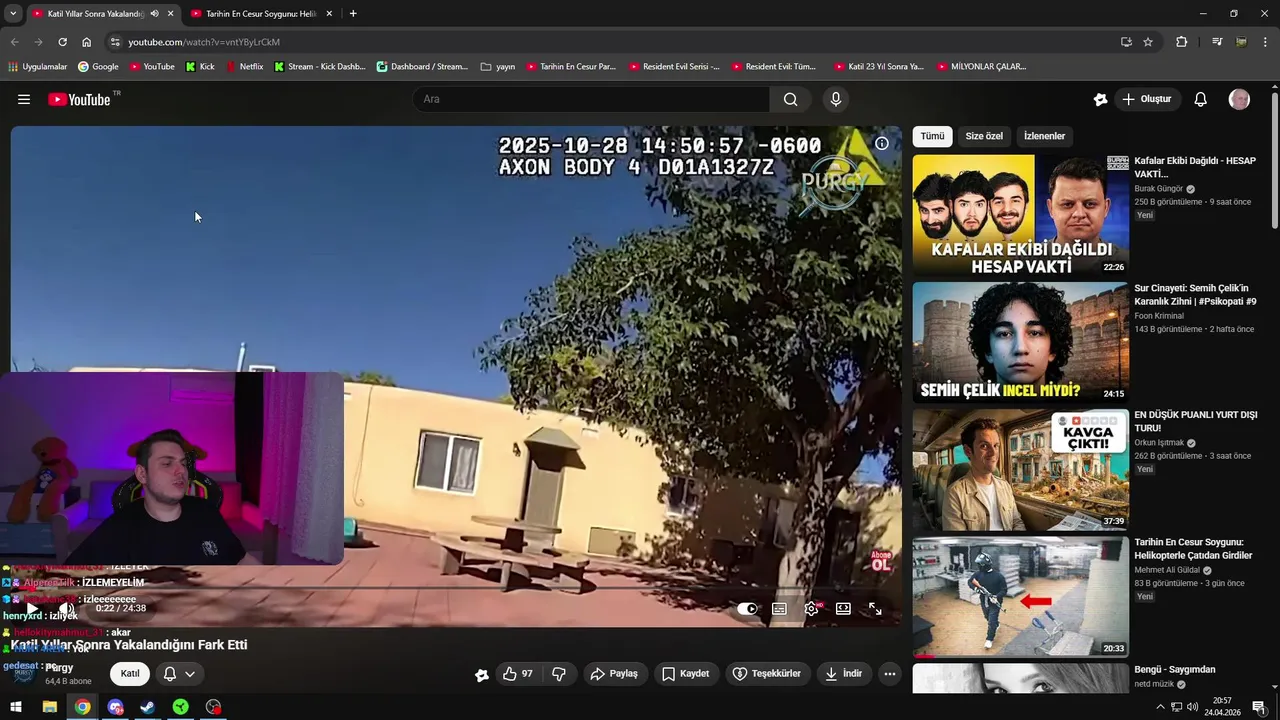Open Tarihin En Cesur Soygunu video title
The height and width of the screenshot is (720, 1280).
(1193, 548)
